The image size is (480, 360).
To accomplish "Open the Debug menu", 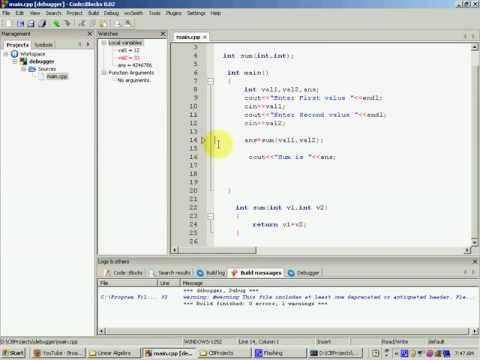I will pos(111,13).
